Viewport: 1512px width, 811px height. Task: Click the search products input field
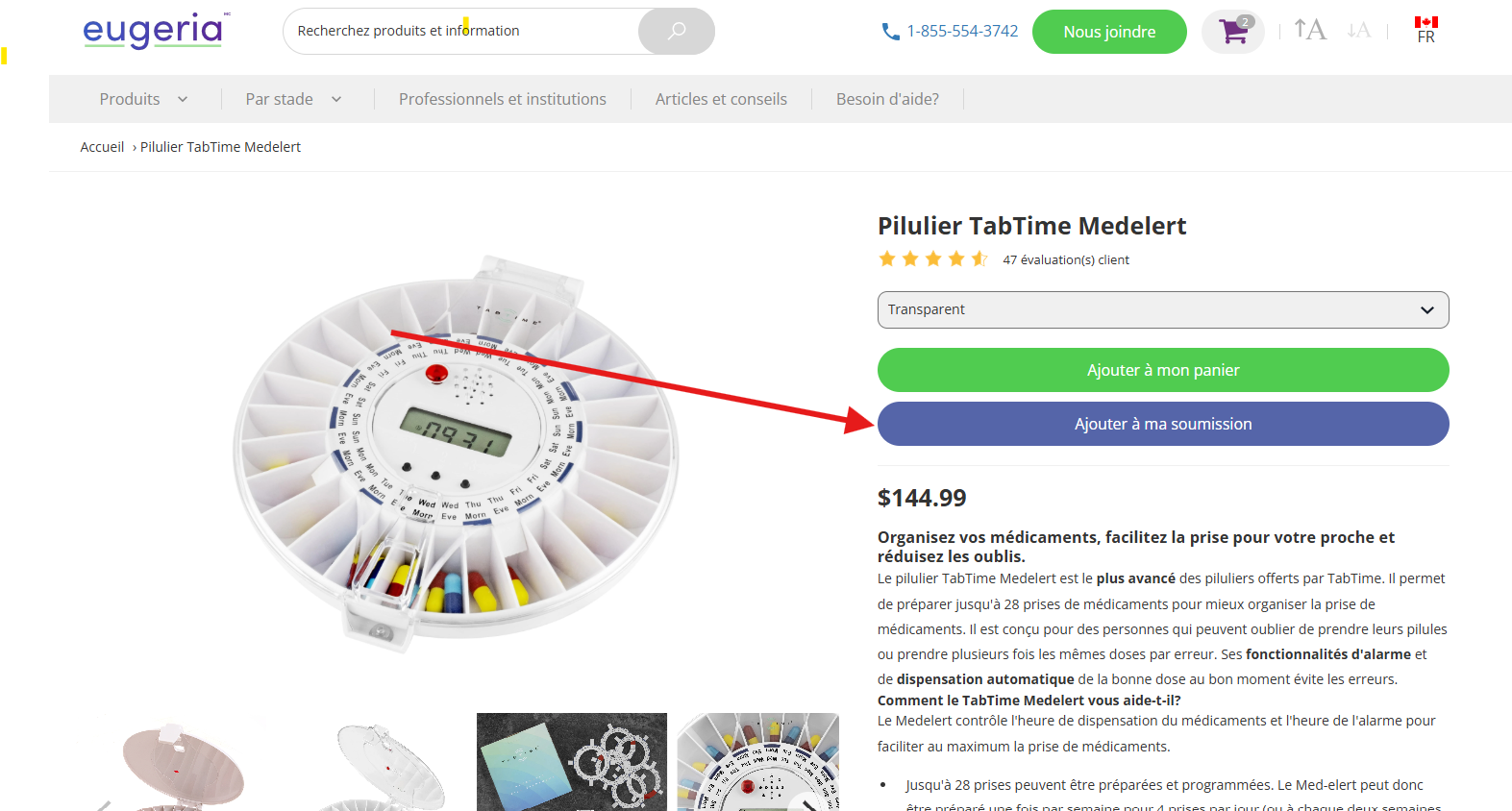461,31
